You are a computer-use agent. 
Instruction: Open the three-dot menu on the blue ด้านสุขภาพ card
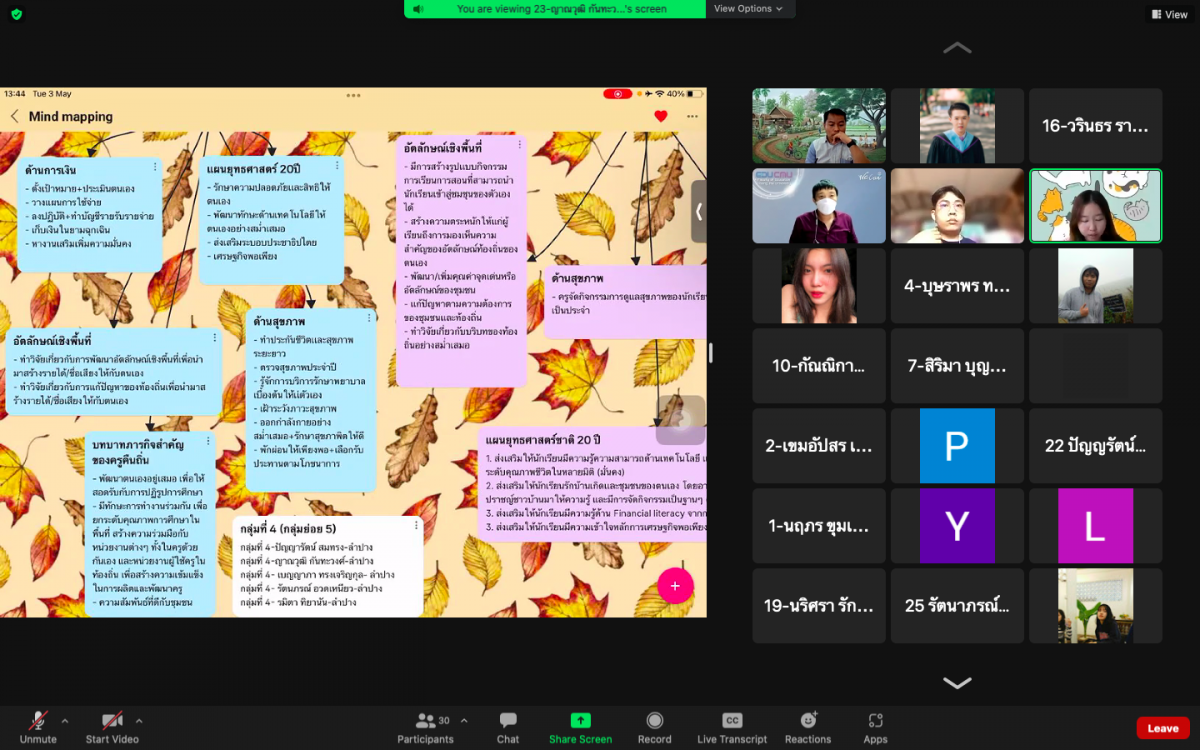368,320
